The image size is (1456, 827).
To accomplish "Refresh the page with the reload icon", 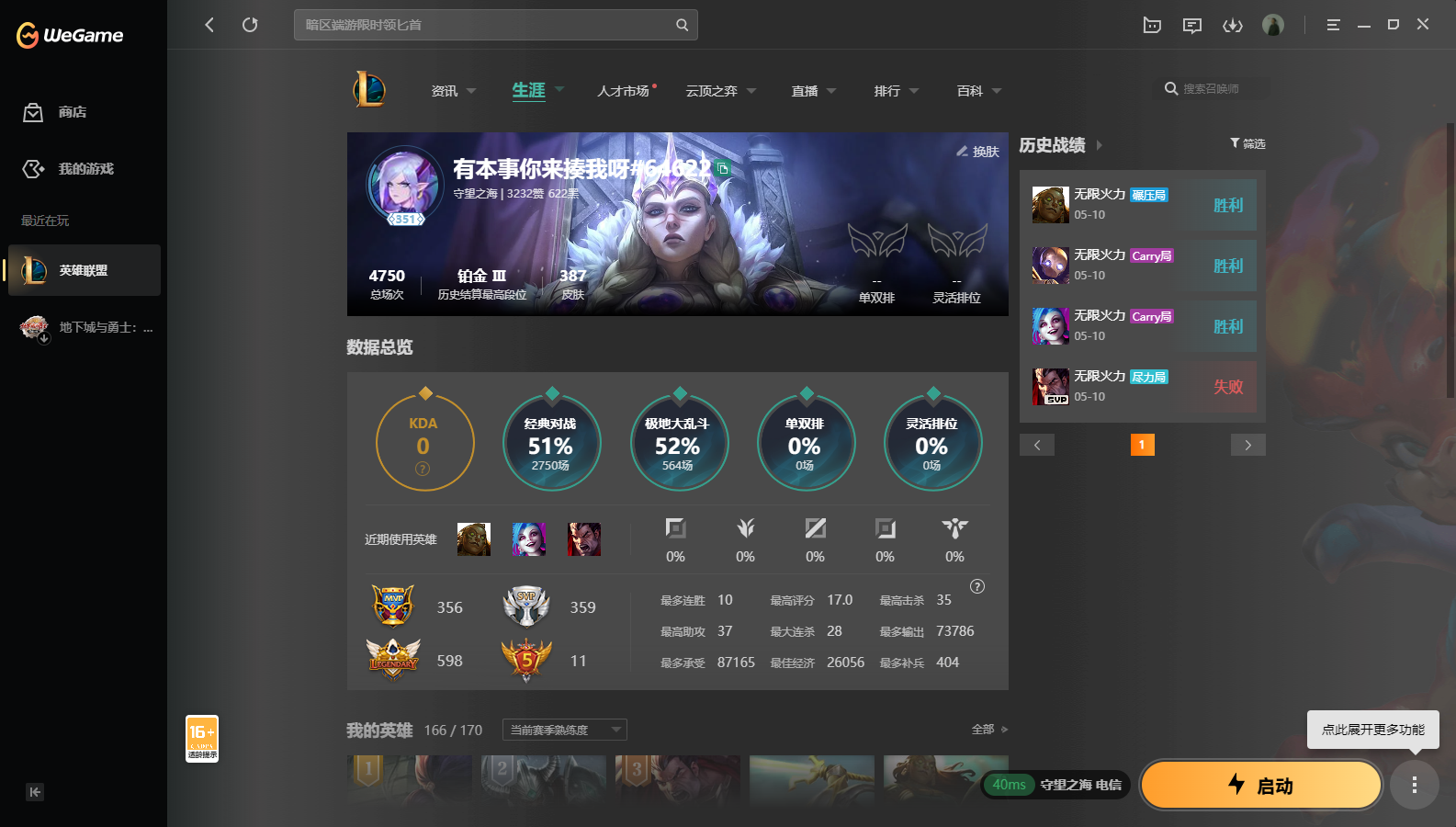I will pos(250,25).
